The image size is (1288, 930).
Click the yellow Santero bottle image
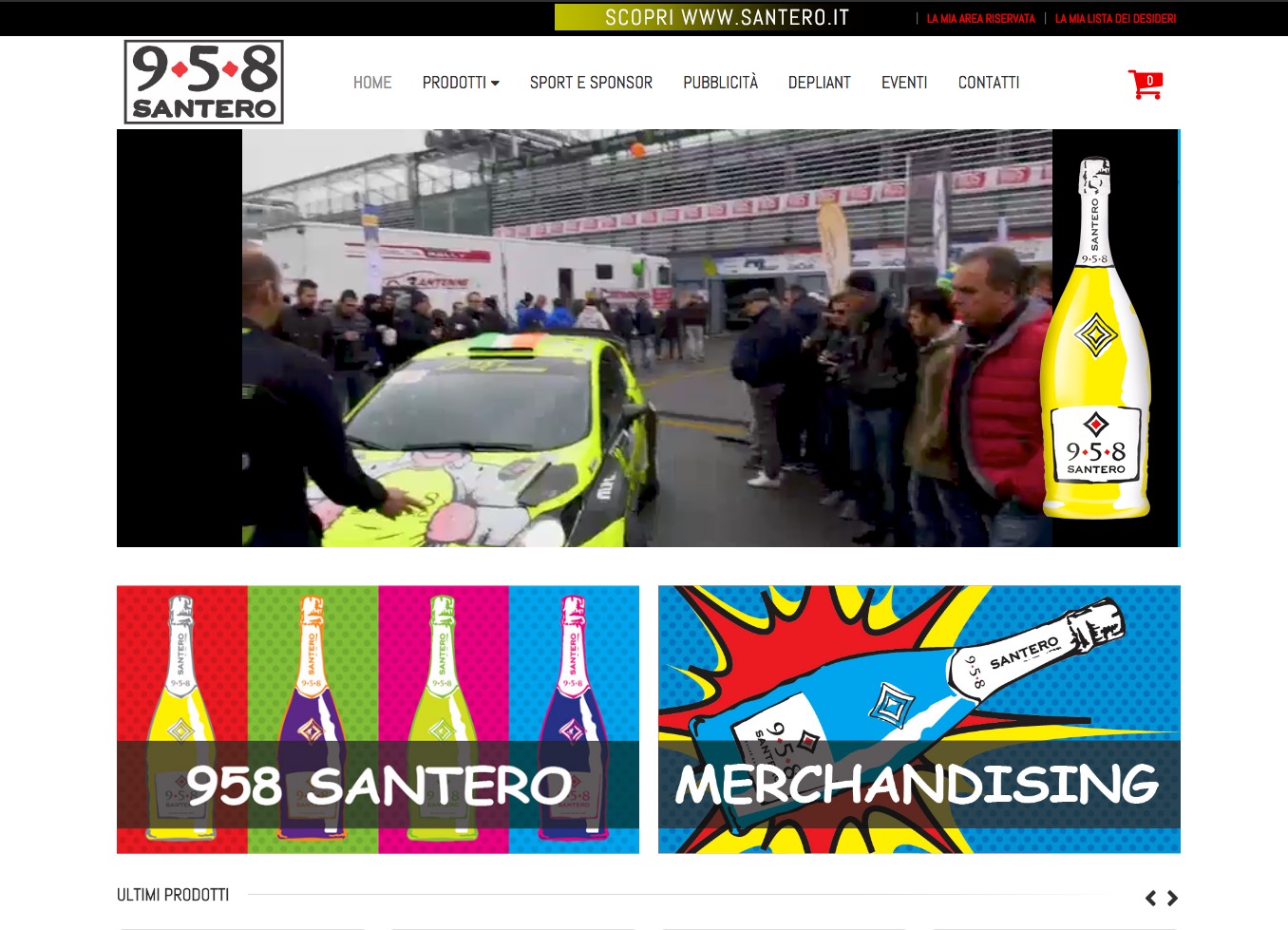click(x=1095, y=338)
